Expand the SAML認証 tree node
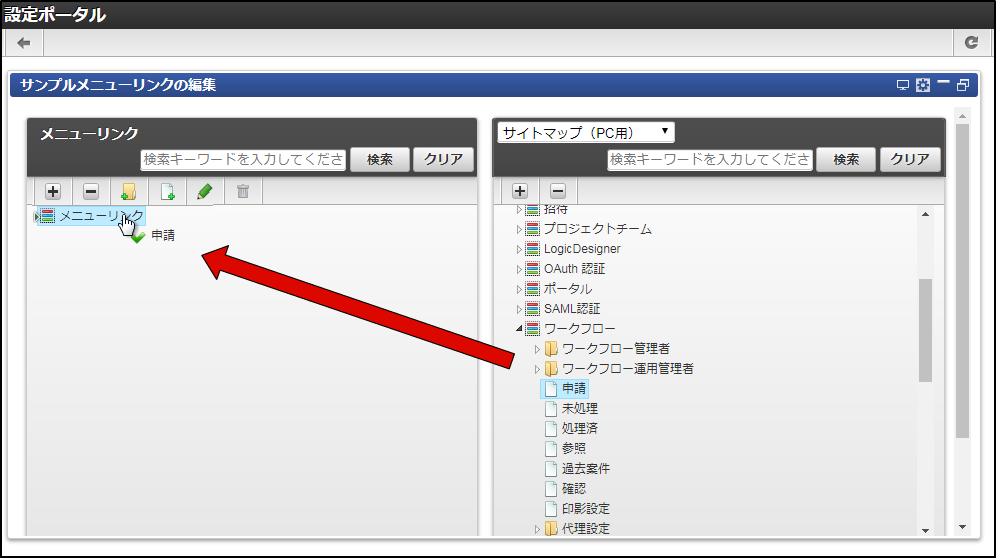 pos(518,309)
